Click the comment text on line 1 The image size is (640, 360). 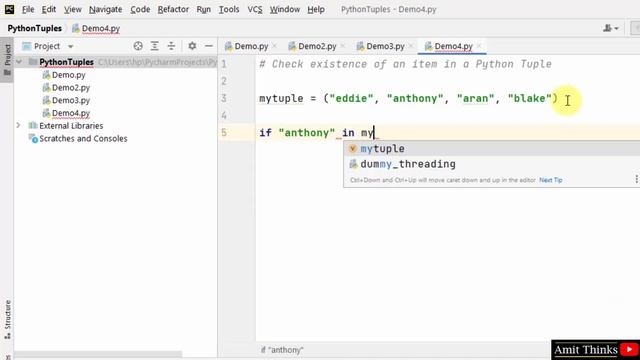coord(405,64)
